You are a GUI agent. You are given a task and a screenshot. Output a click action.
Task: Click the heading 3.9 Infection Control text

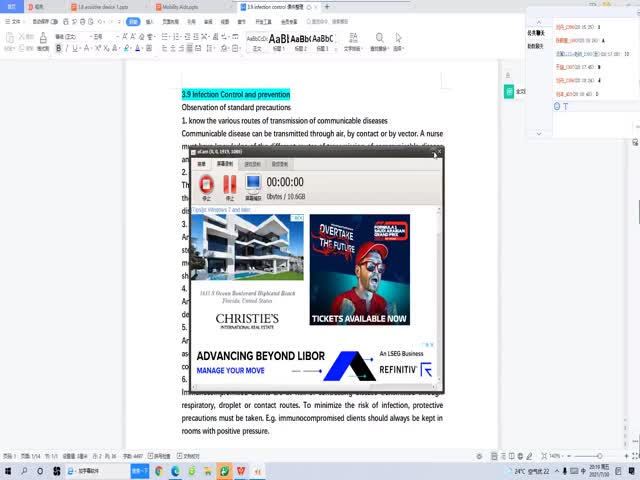pyautogui.click(x=235, y=94)
